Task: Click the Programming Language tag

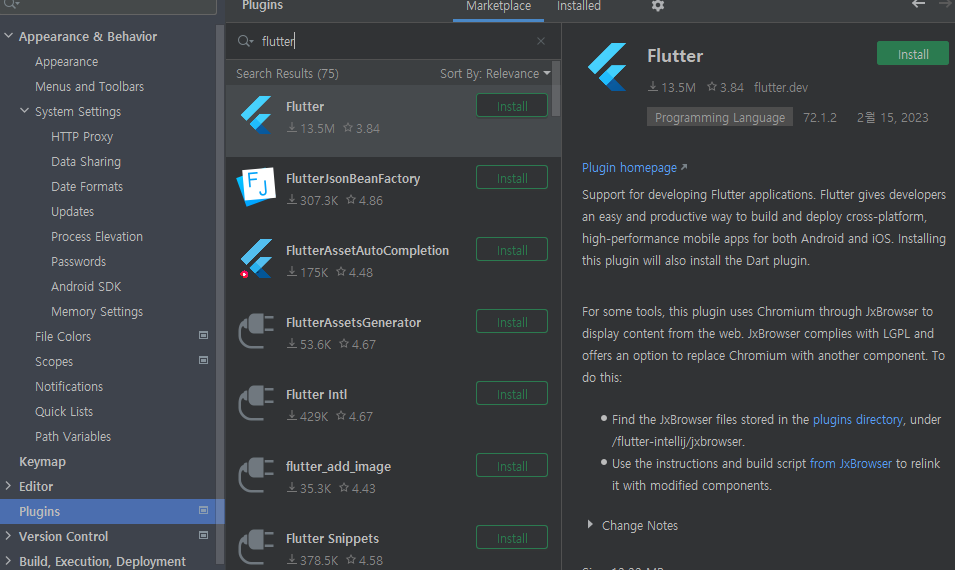Action: (x=719, y=118)
